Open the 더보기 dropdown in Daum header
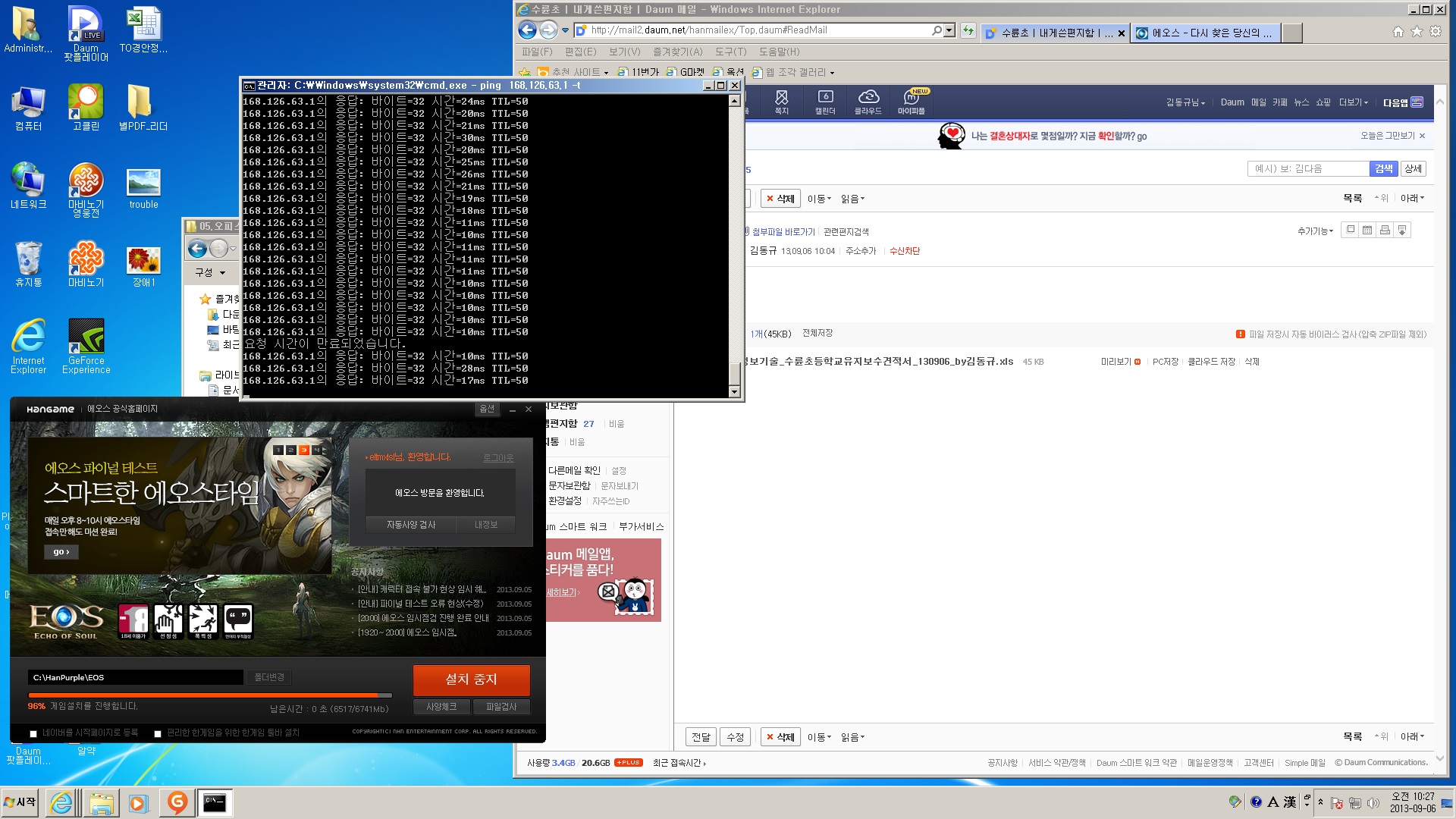This screenshot has width=1456, height=819. pyautogui.click(x=1354, y=102)
